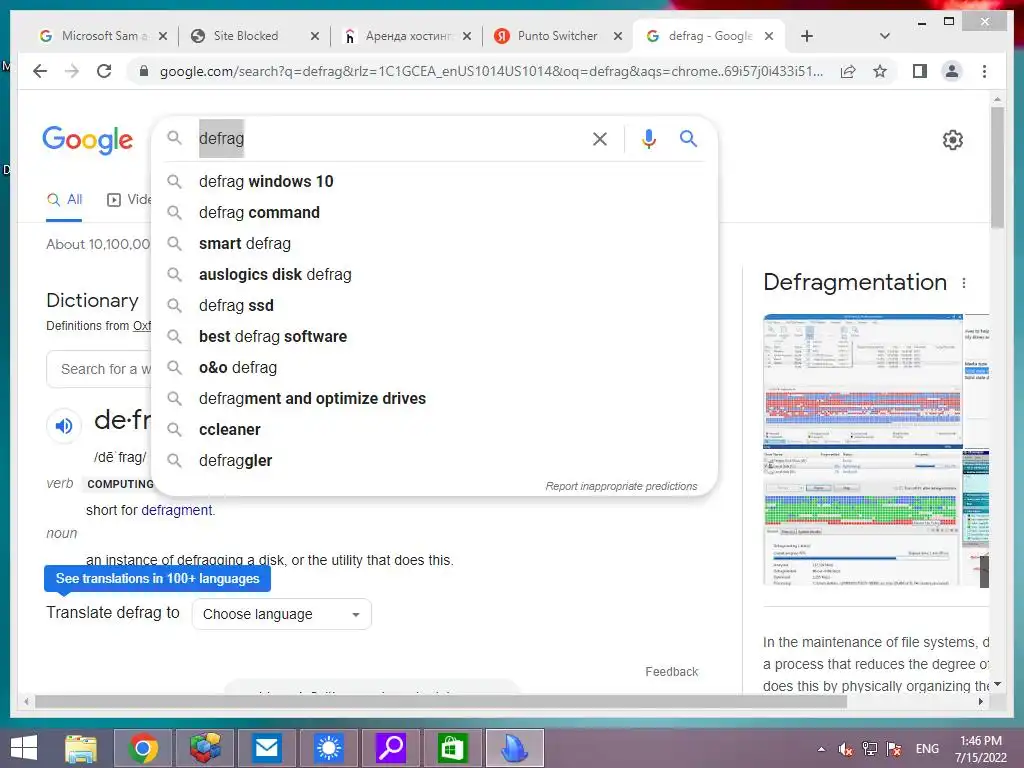The width and height of the screenshot is (1024, 768).
Task: Click the dictionary word search box
Action: [x=99, y=369]
